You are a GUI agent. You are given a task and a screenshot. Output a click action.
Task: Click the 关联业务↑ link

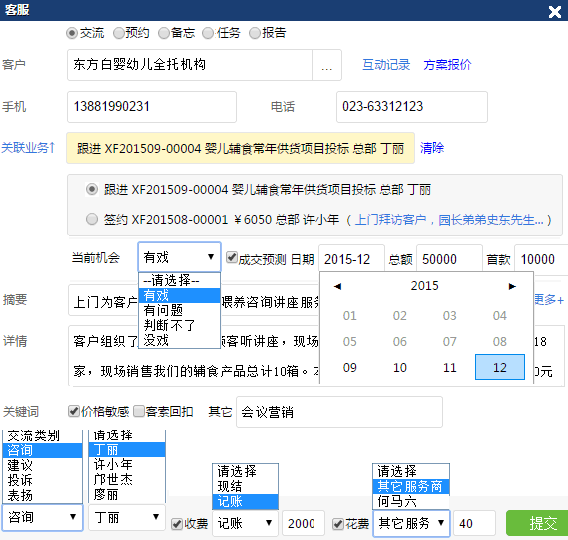(28, 148)
